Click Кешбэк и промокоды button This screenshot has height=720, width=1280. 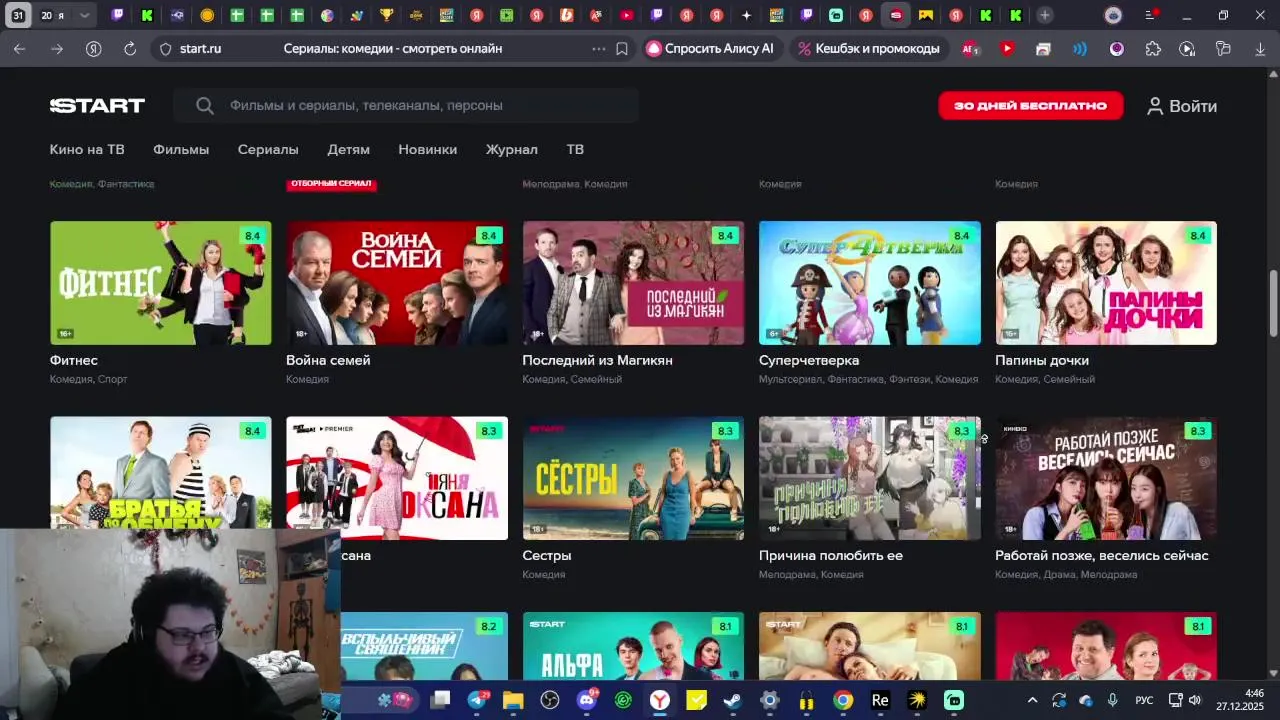coord(869,49)
